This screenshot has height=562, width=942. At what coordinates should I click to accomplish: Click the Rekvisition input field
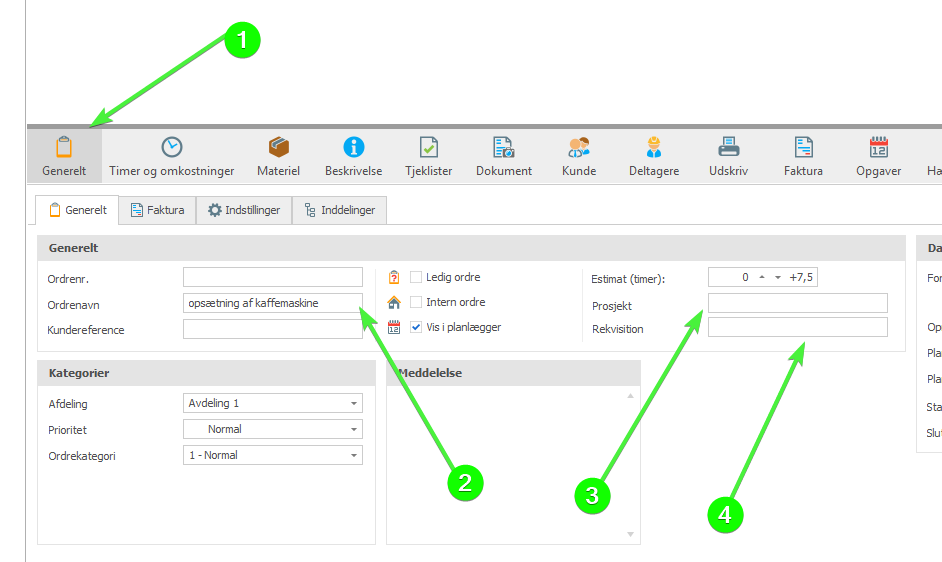(x=798, y=327)
